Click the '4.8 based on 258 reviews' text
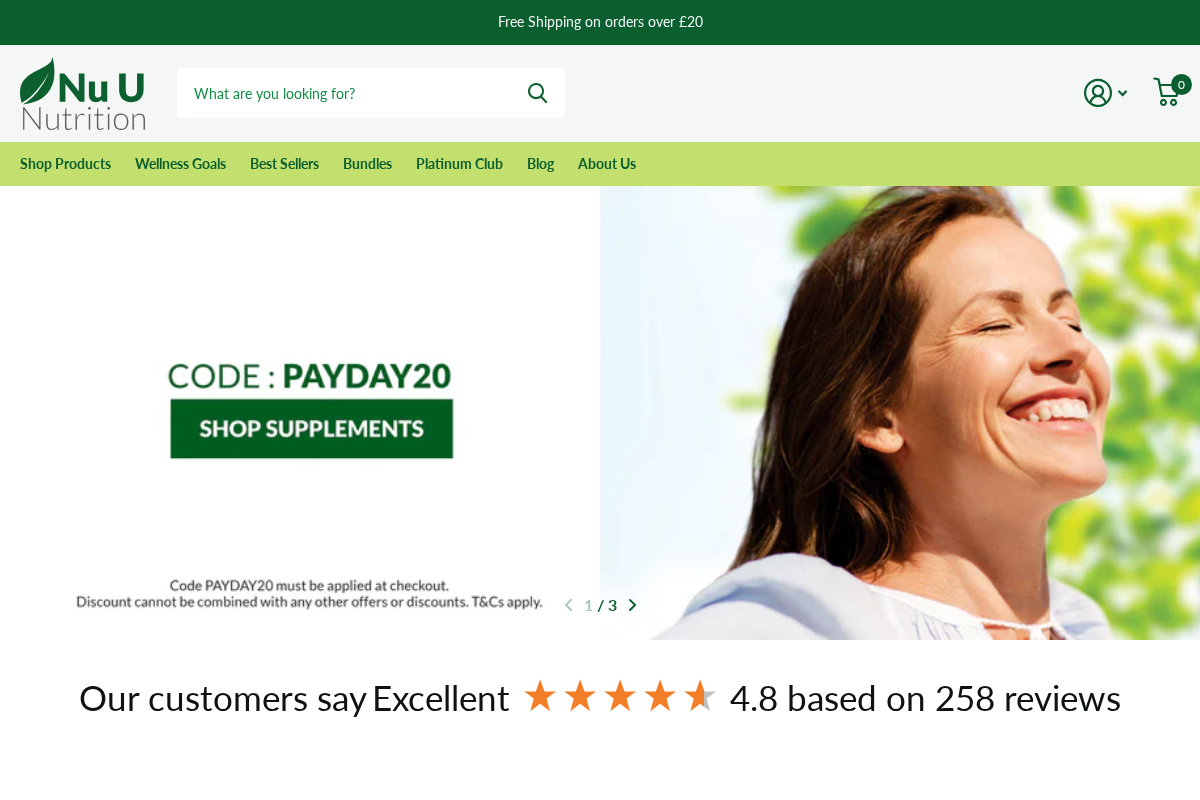The image size is (1200, 800). point(925,698)
